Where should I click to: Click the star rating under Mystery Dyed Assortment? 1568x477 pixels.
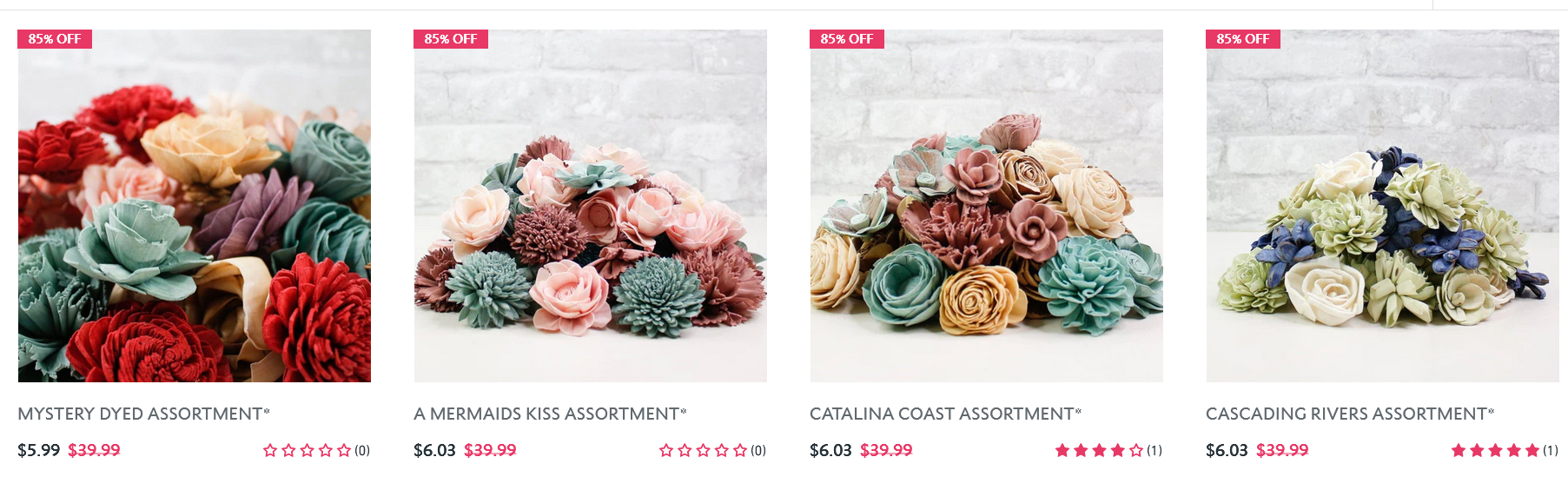pyautogui.click(x=307, y=450)
